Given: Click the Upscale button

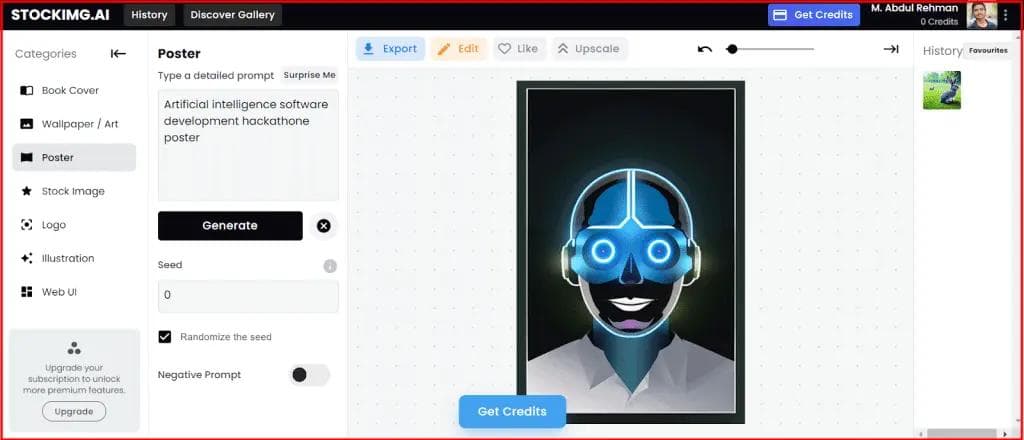Looking at the screenshot, I should tap(588, 49).
